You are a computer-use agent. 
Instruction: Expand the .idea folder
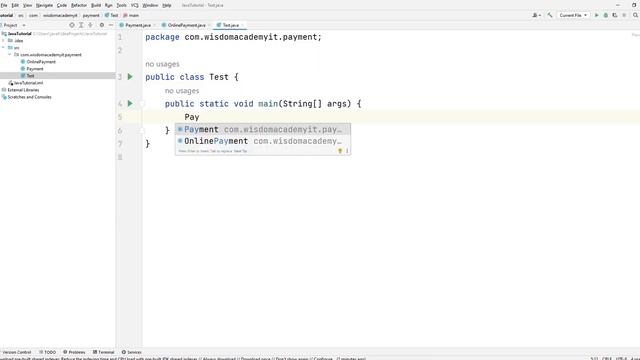click(3, 41)
